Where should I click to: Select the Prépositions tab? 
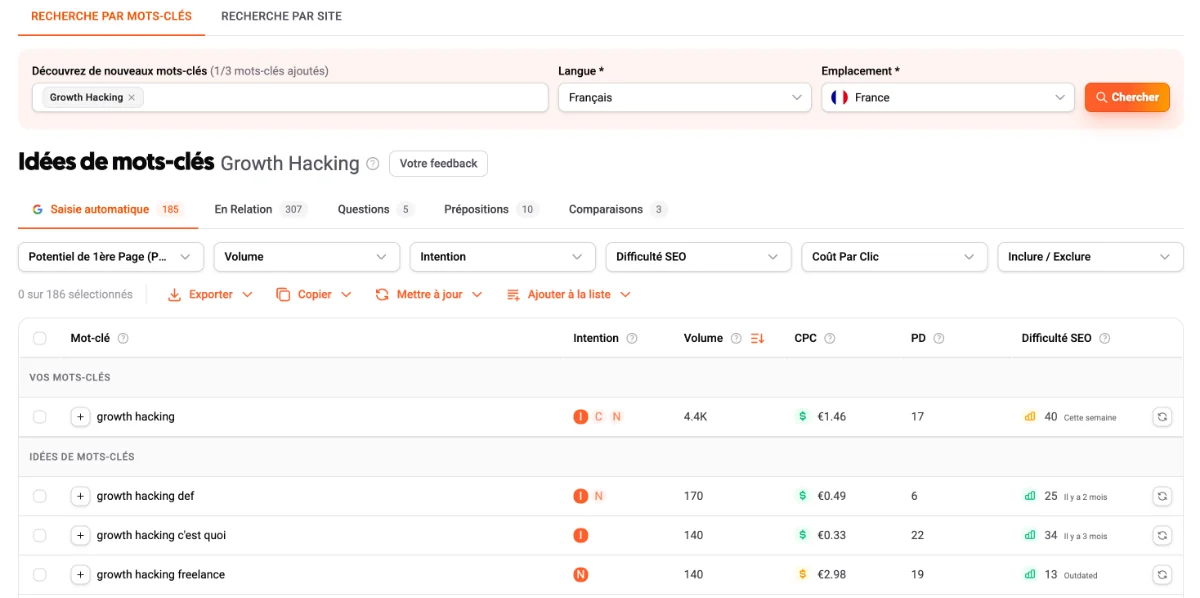pyautogui.click(x=491, y=210)
